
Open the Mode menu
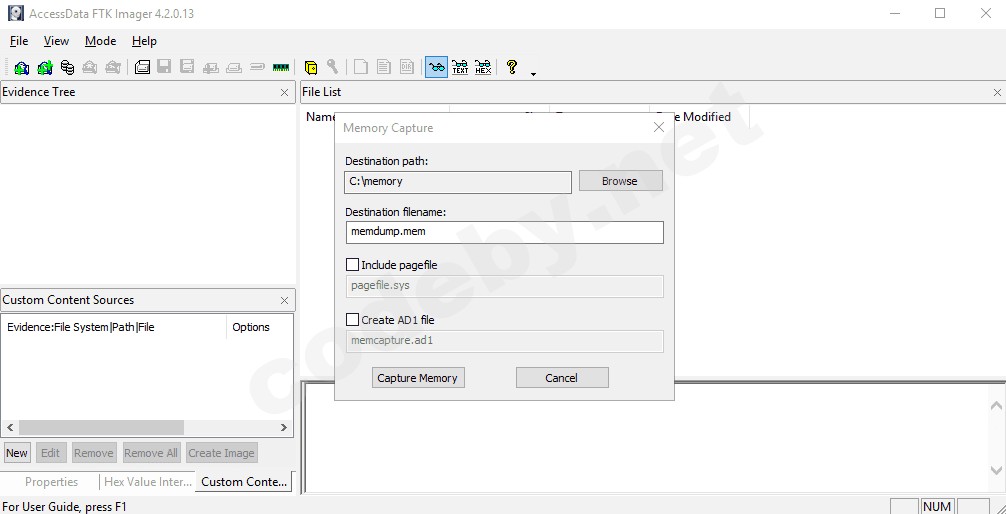(x=101, y=41)
